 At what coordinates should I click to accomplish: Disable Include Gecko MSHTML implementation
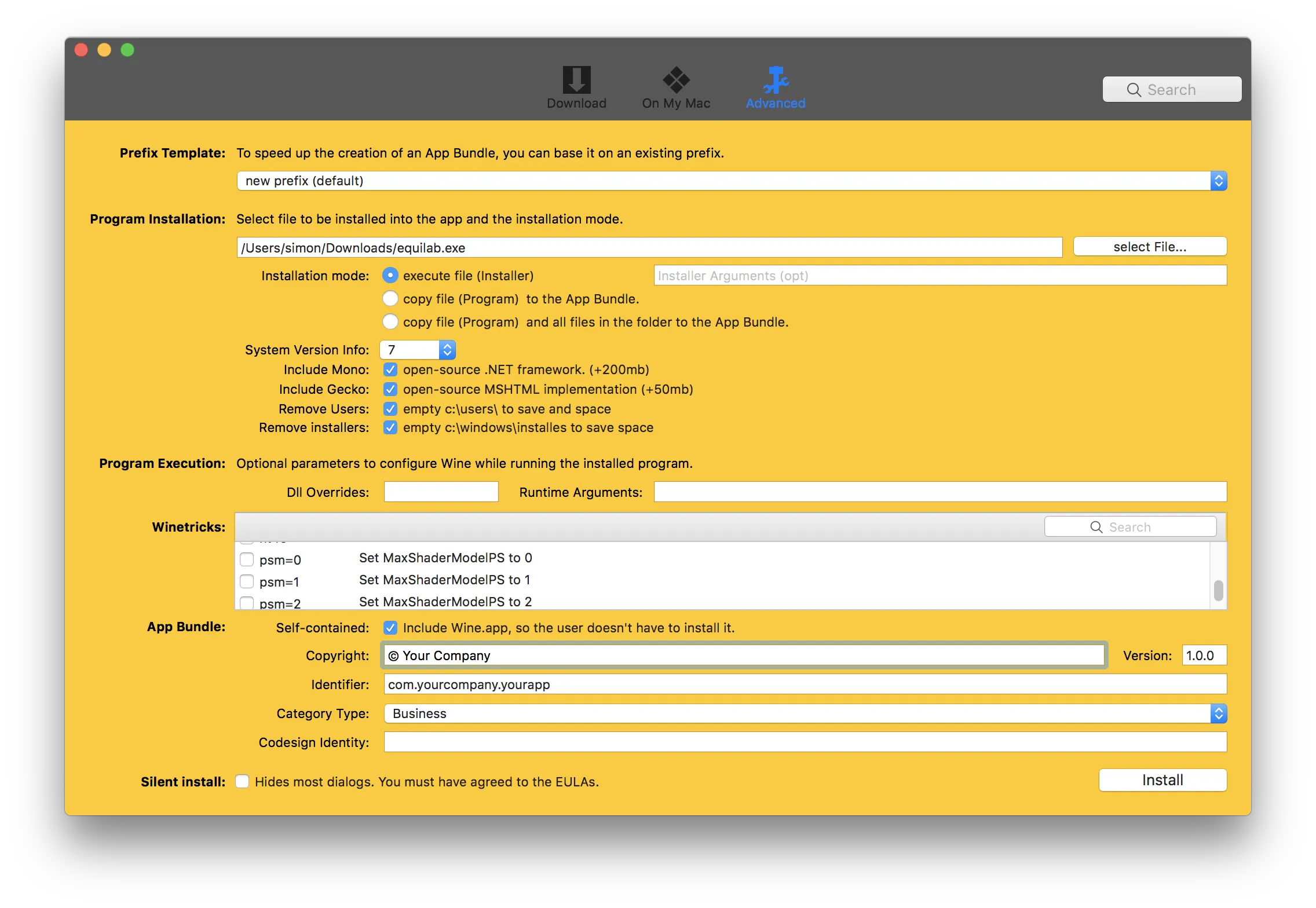click(x=390, y=389)
